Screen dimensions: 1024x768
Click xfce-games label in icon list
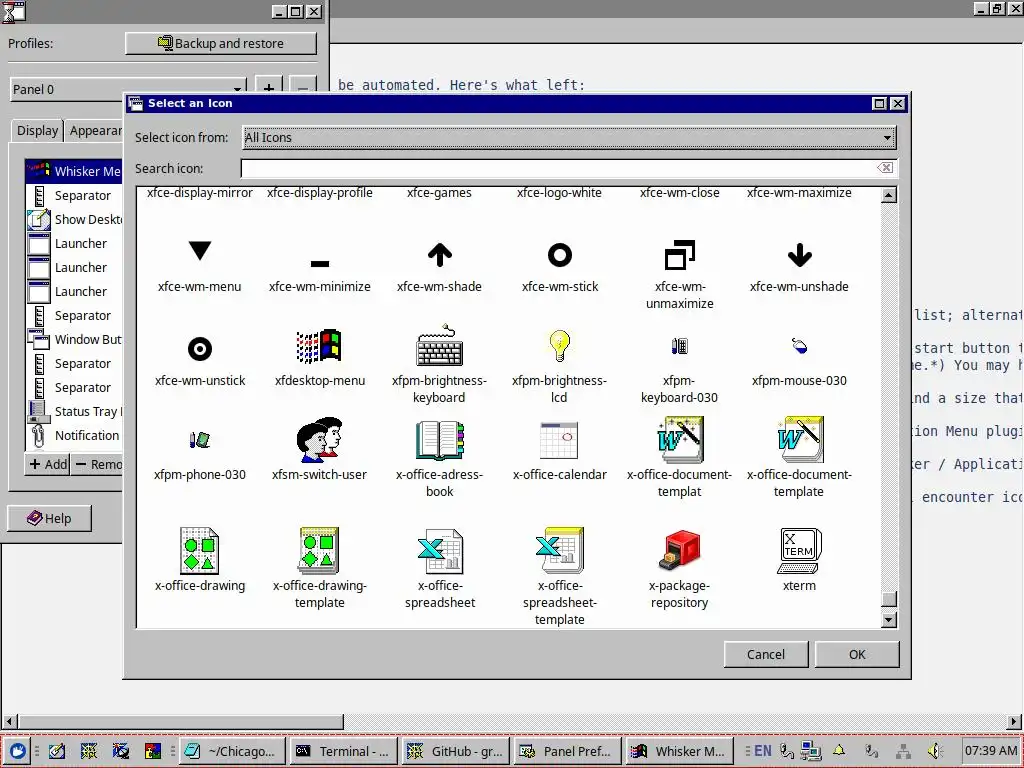tap(440, 193)
